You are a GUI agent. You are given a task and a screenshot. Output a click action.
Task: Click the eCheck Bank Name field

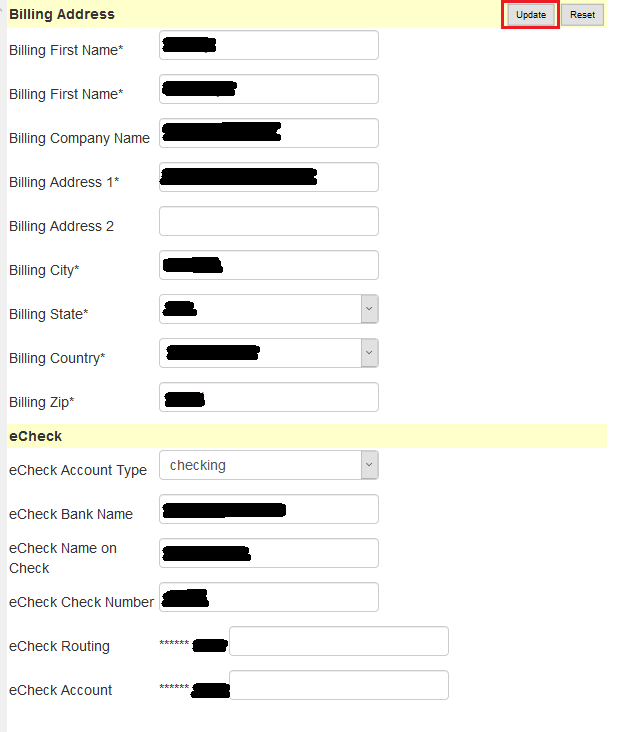click(x=269, y=509)
